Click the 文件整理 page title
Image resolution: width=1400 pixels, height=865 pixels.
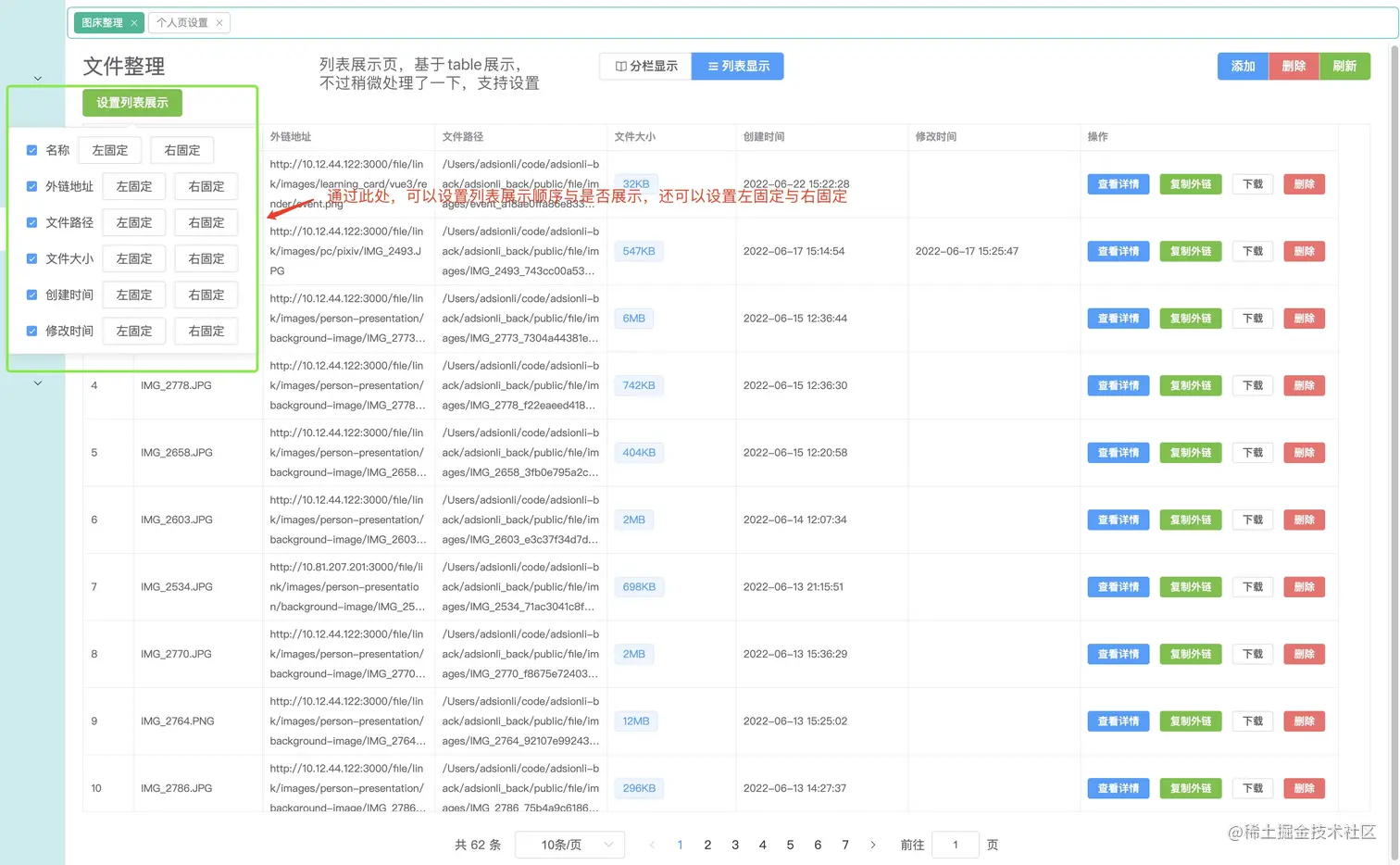[124, 67]
